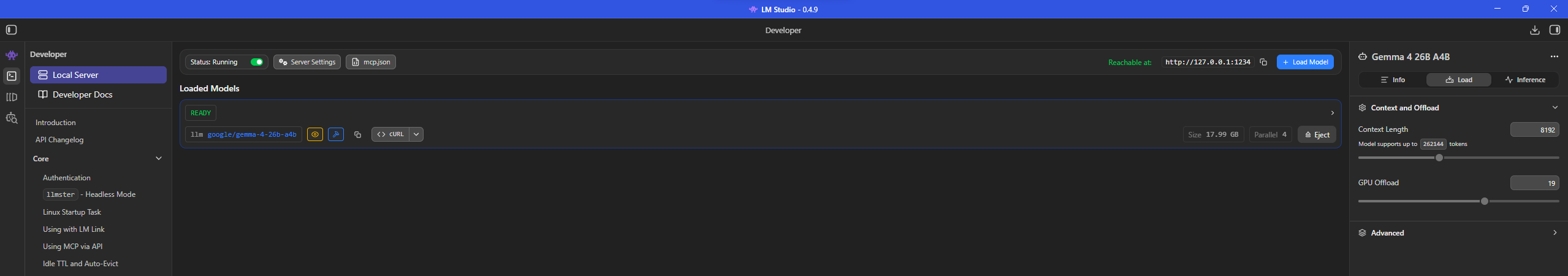The height and width of the screenshot is (276, 1568).
Task: Click the 262144 max tokens value
Action: tap(1433, 144)
